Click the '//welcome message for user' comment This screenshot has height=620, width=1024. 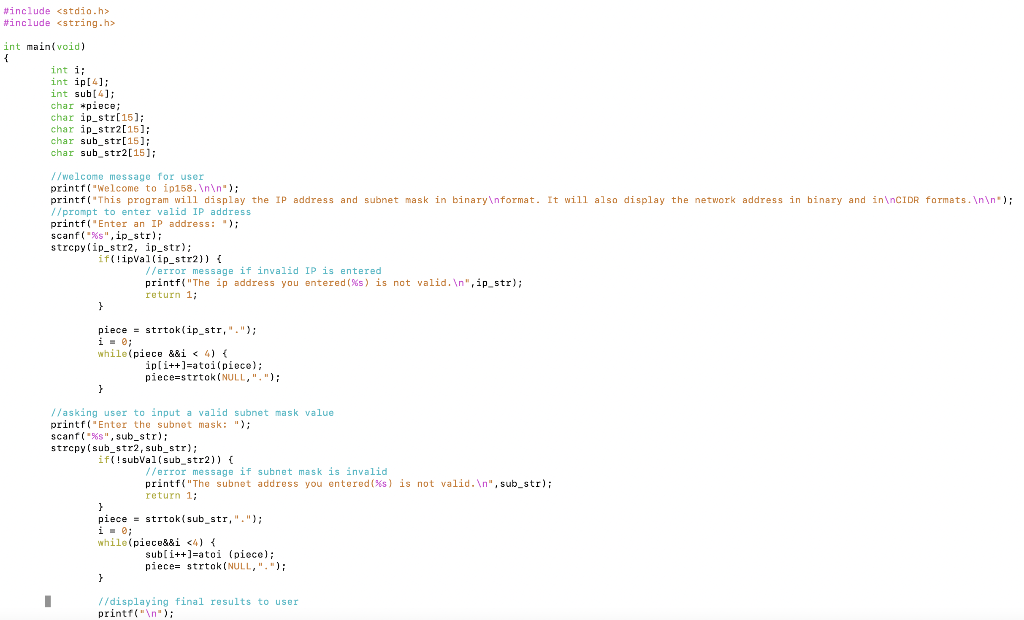127,176
